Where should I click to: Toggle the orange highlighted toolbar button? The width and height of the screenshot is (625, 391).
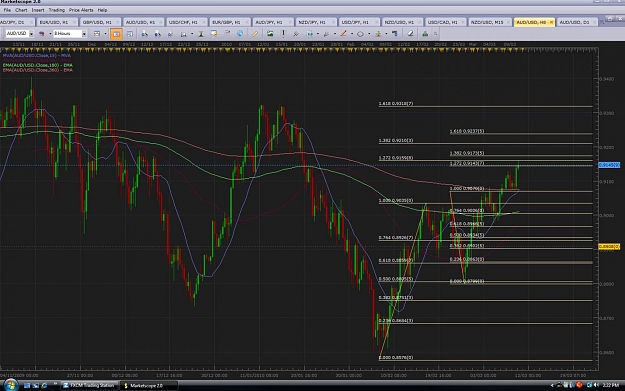tap(116, 34)
